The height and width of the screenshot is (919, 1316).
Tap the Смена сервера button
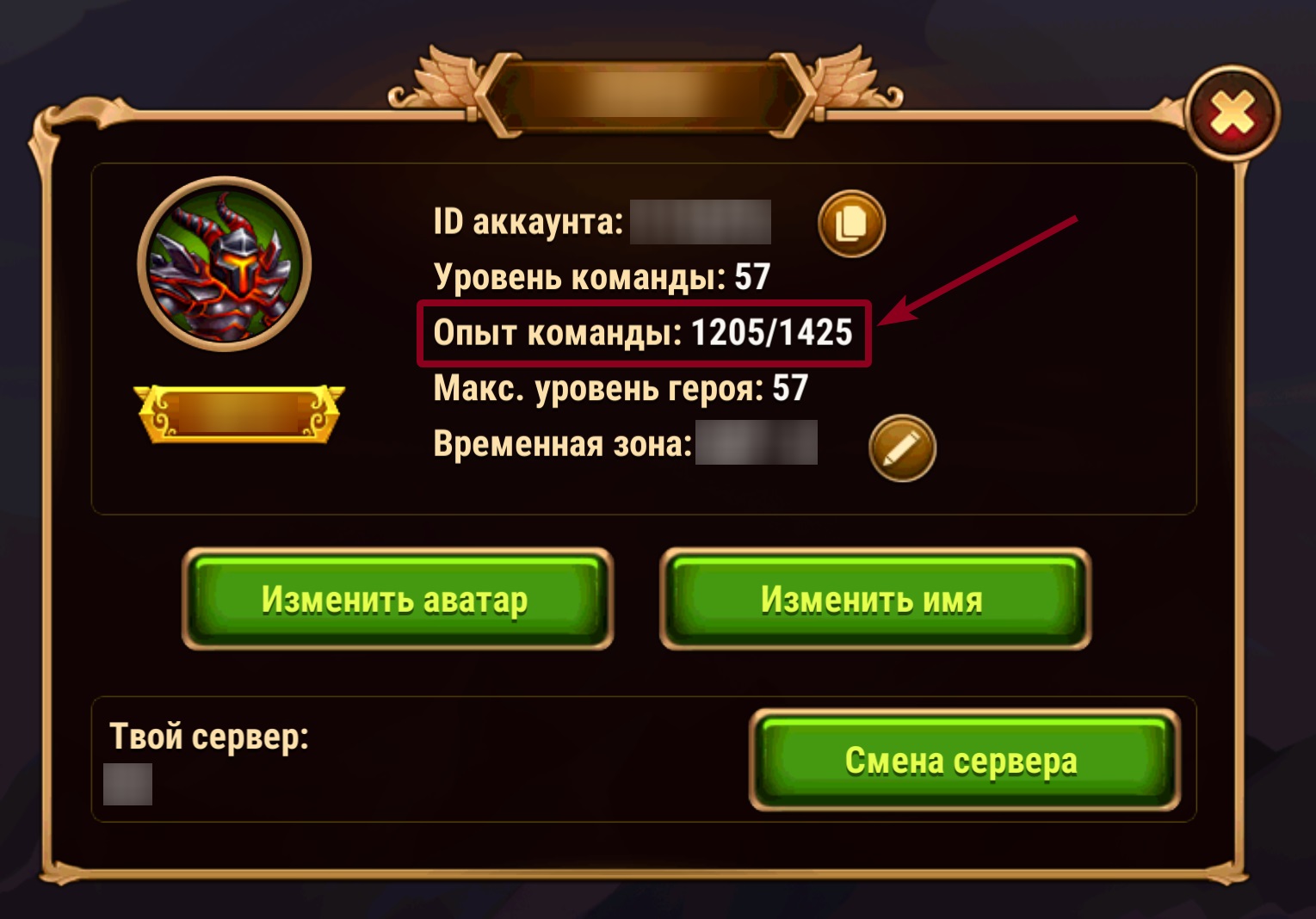pos(964,761)
